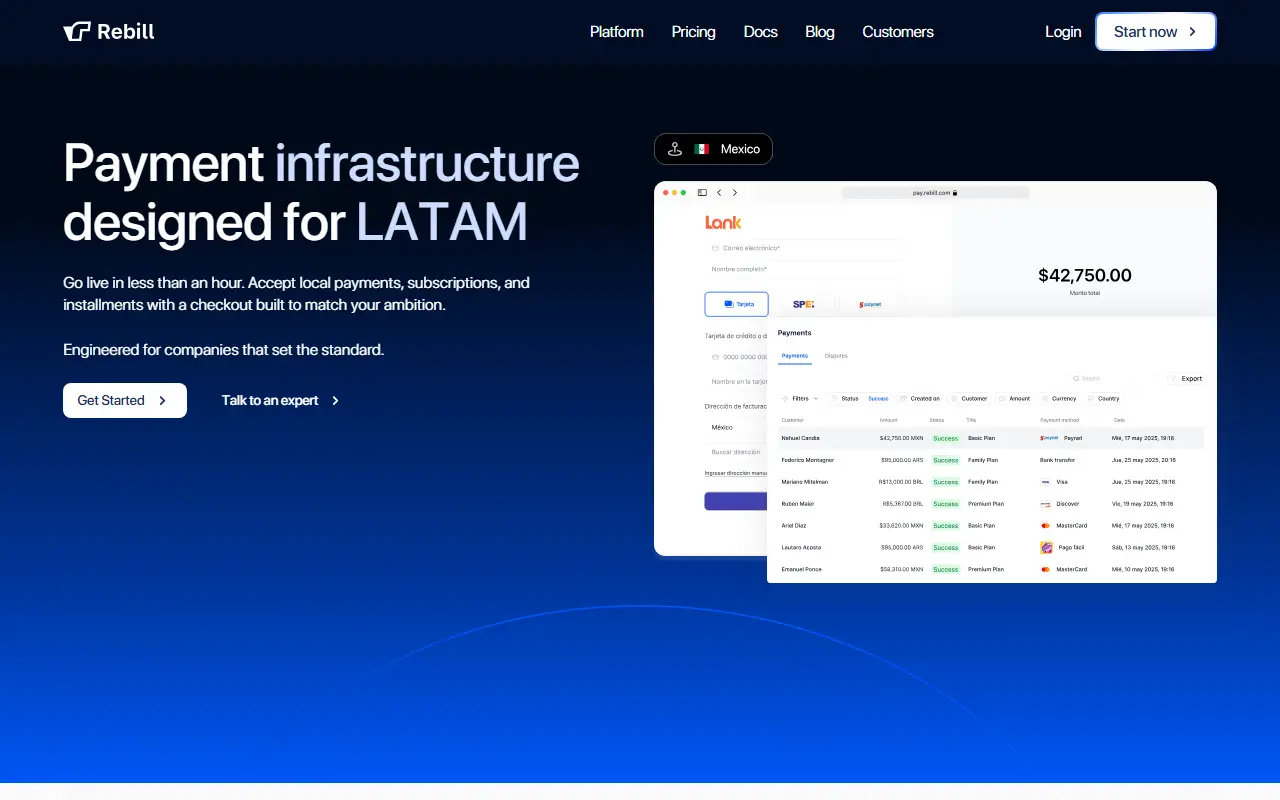This screenshot has height=800, width=1280.
Task: Select customer Emanuel Ponce
Action: tap(802, 570)
